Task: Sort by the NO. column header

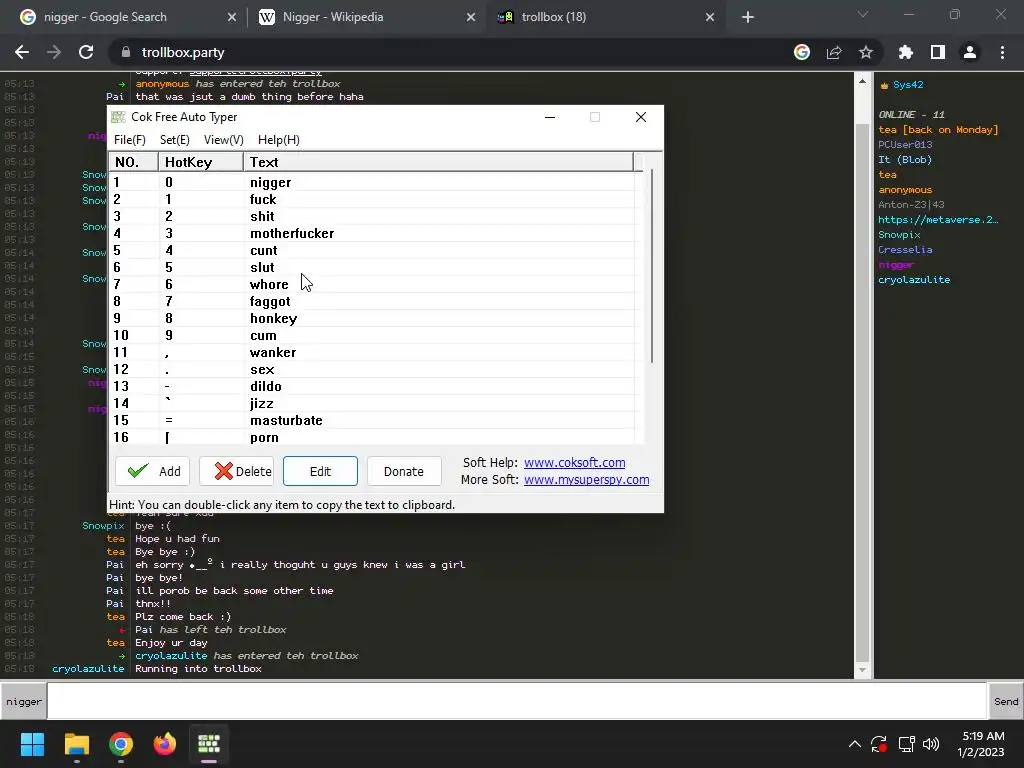Action: tap(133, 162)
